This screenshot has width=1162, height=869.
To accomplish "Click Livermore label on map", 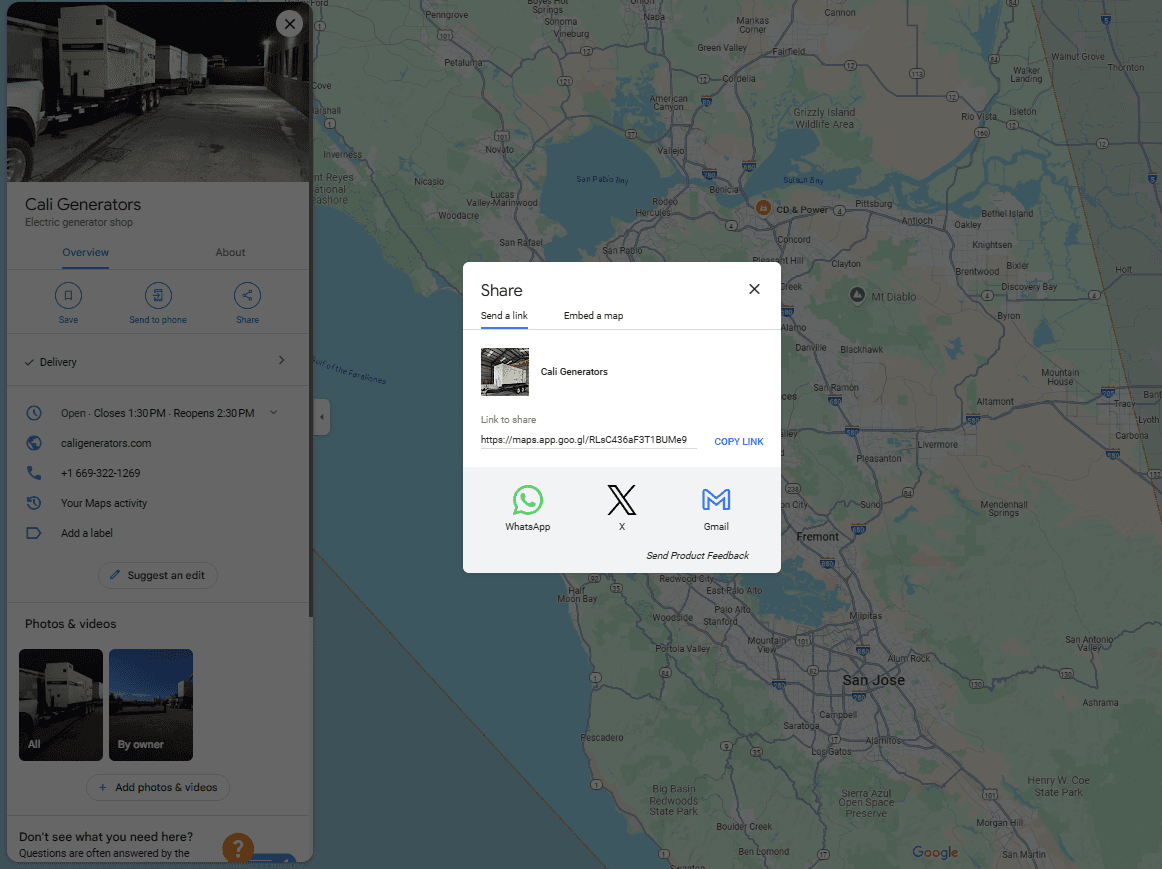I will click(x=937, y=445).
